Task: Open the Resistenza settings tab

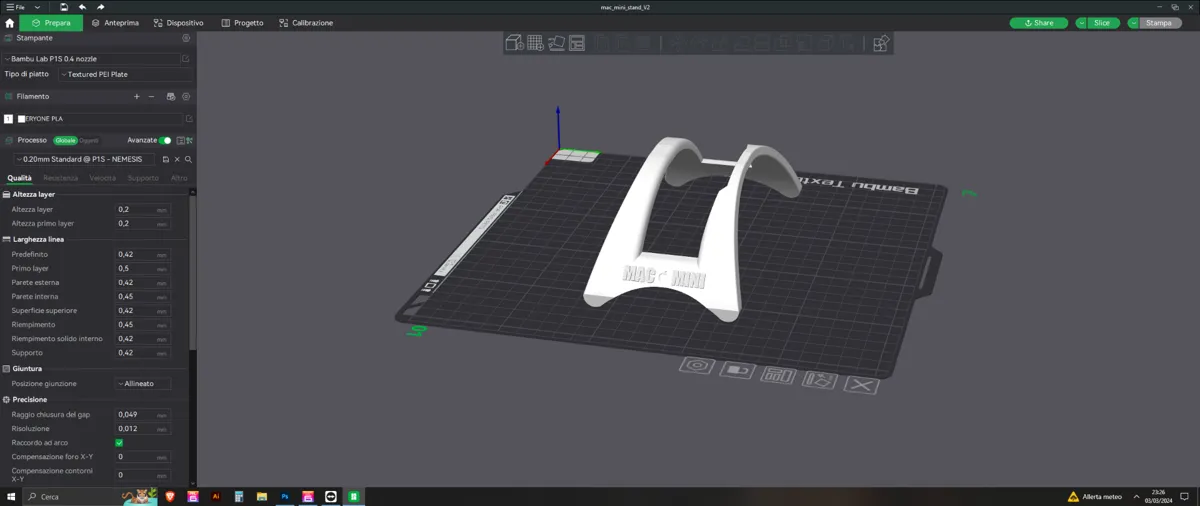Action: pyautogui.click(x=60, y=178)
